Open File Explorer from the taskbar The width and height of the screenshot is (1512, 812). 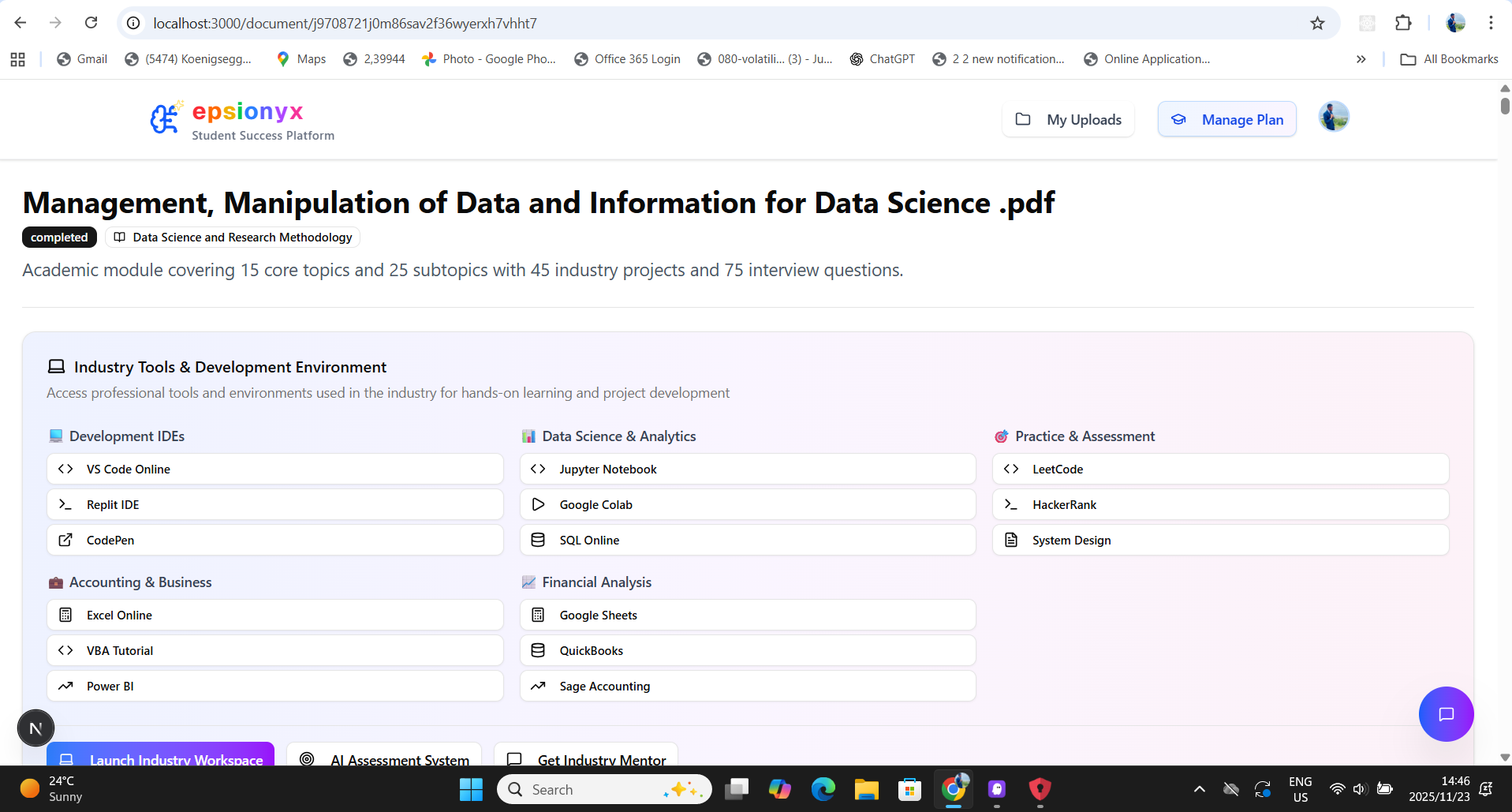866,789
